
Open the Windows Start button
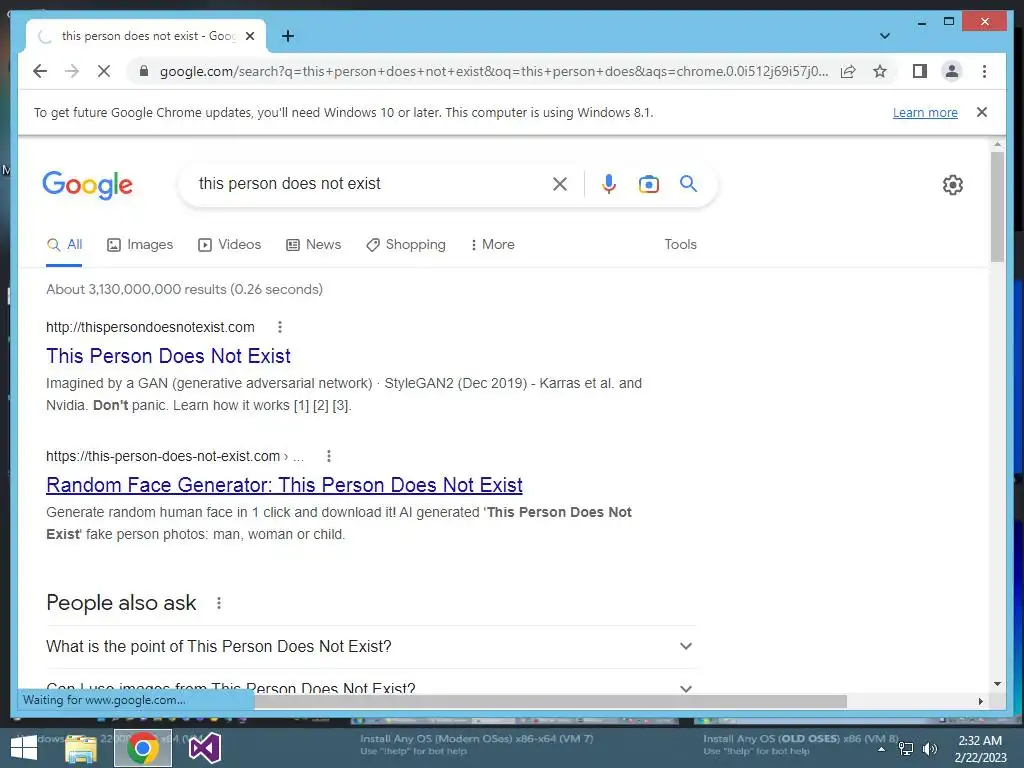click(x=24, y=748)
